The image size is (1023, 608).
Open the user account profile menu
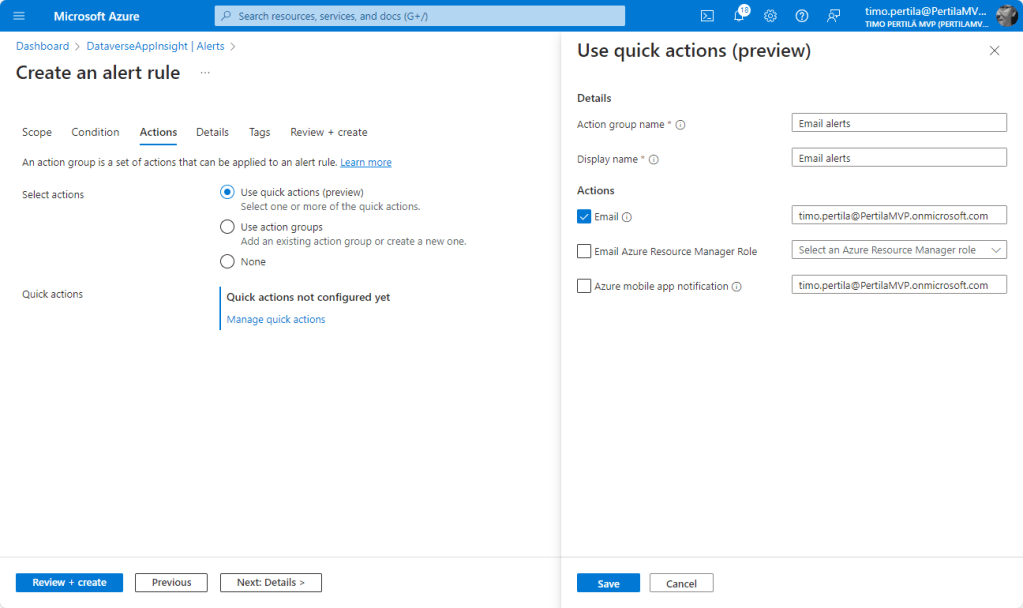tap(940, 16)
